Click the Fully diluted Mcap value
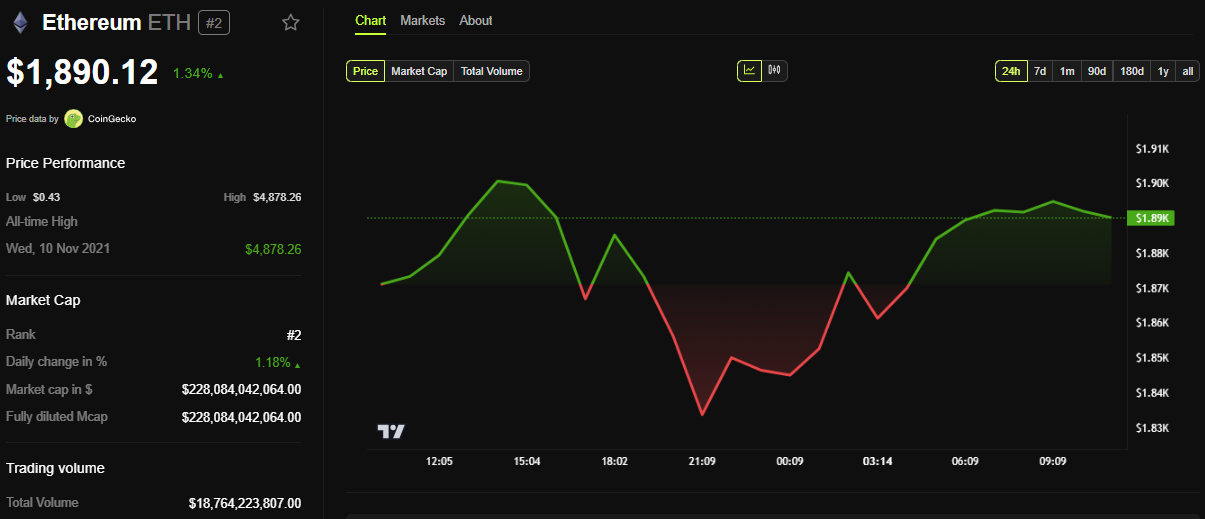 click(x=241, y=417)
